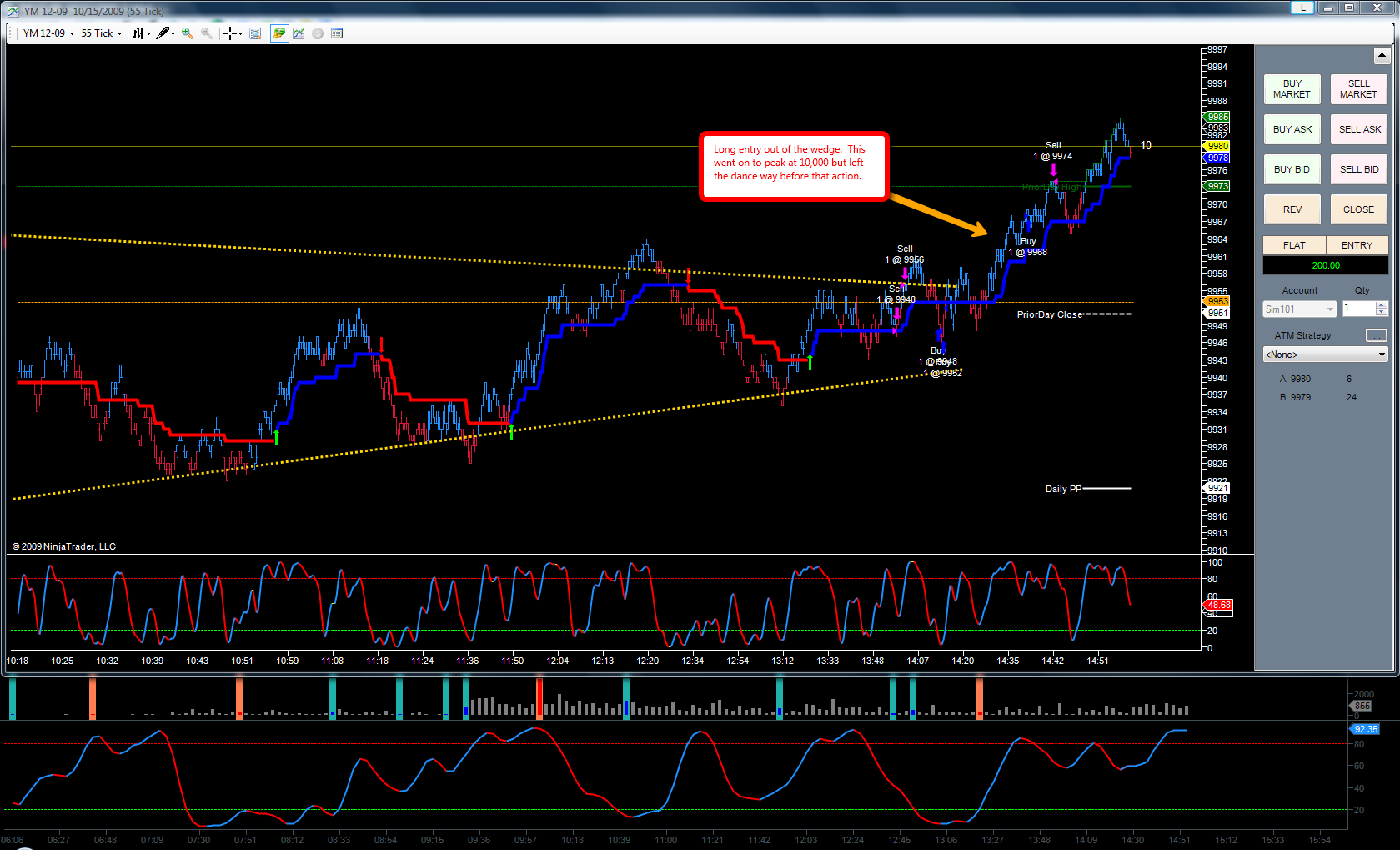Click the white 9921 price marker
The height and width of the screenshot is (850, 1400).
coord(1217,488)
